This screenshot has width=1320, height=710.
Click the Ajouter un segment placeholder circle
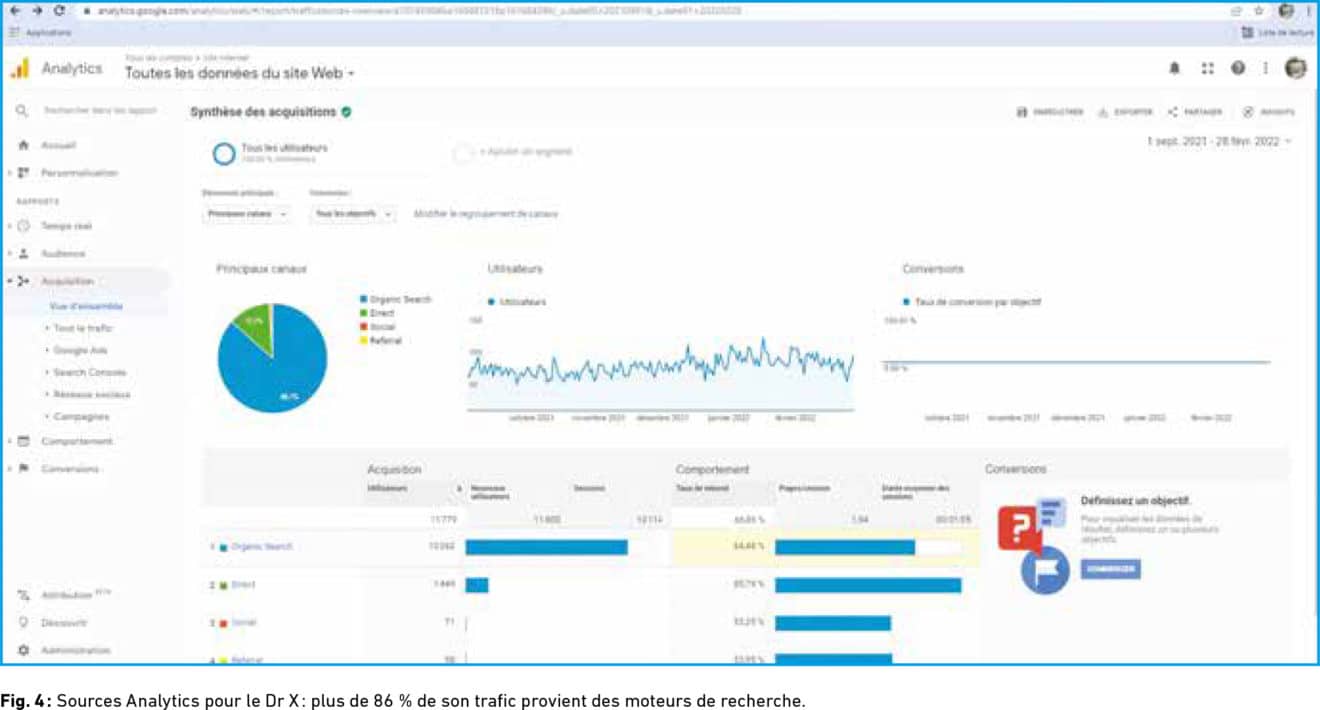coord(463,153)
